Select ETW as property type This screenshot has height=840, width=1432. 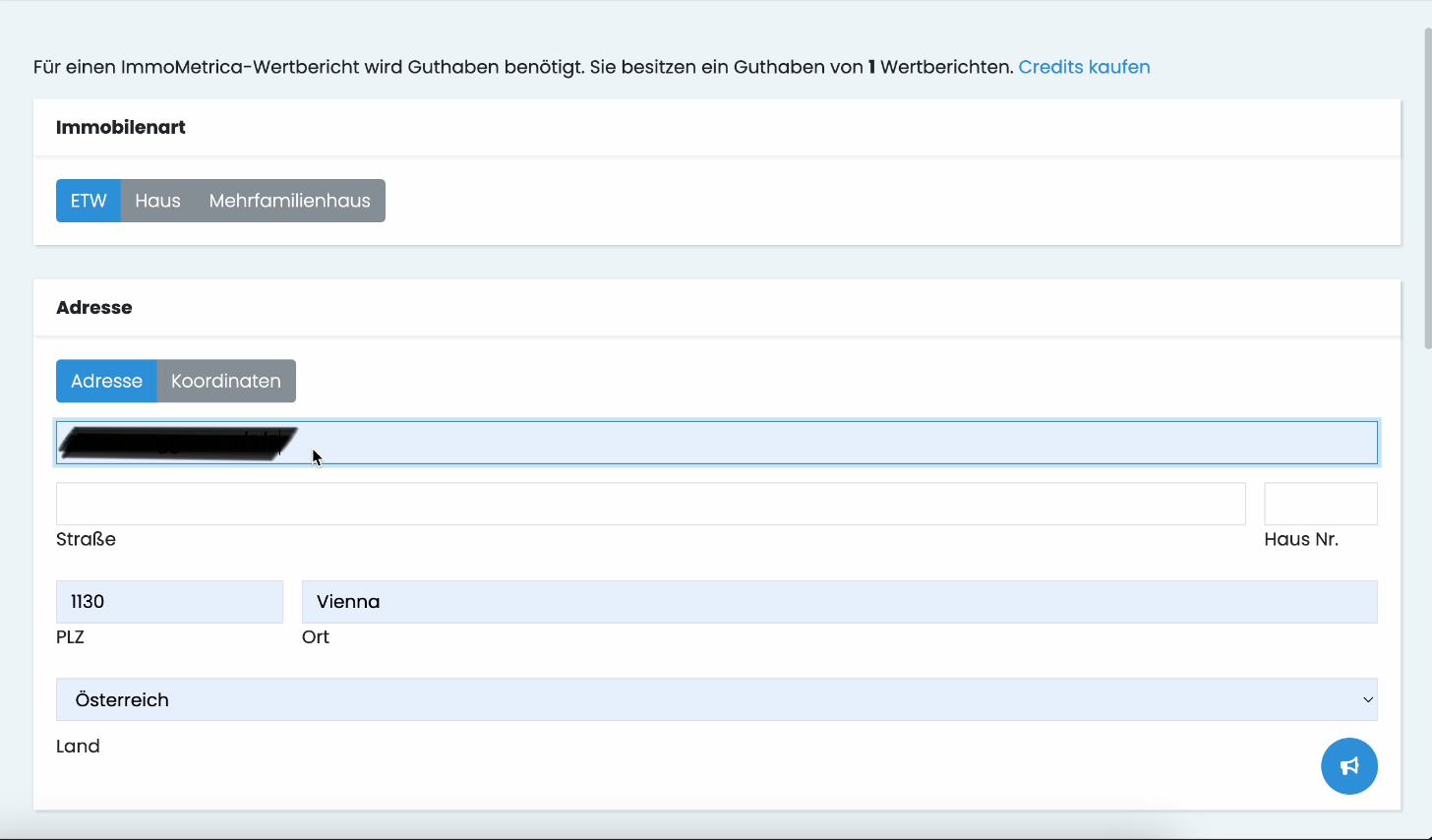tap(89, 201)
